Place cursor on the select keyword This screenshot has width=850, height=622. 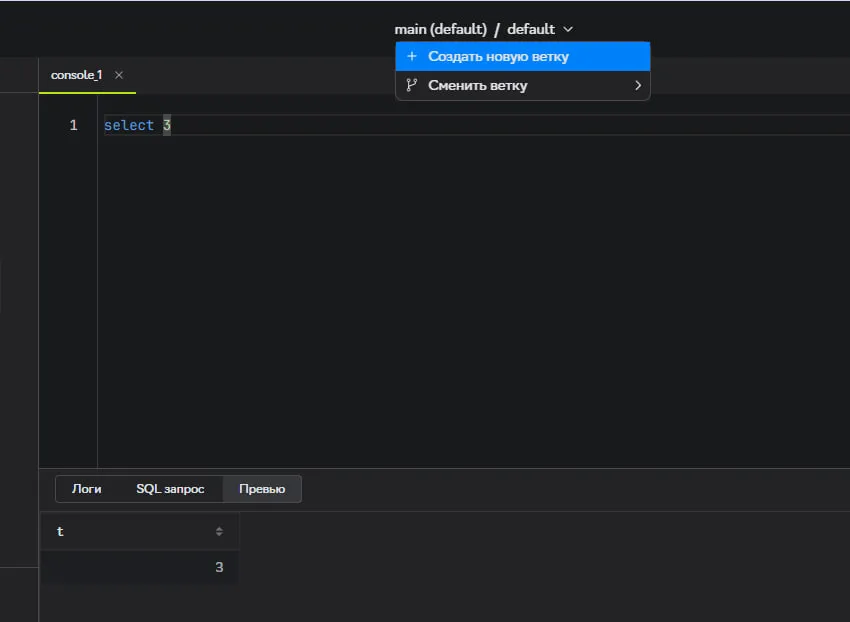click(128, 126)
